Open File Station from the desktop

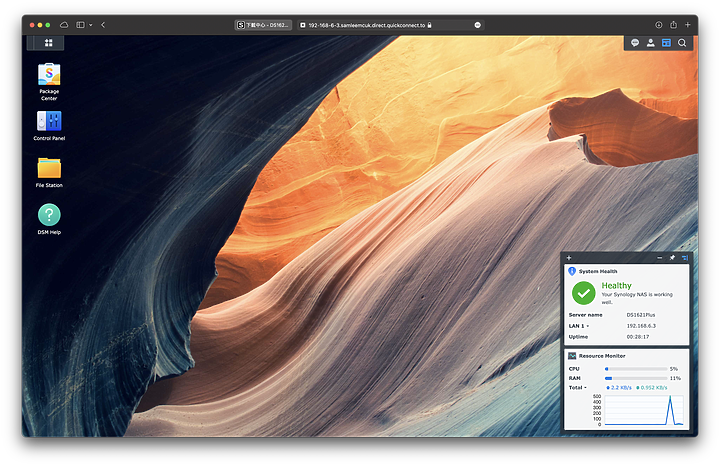tap(49, 173)
